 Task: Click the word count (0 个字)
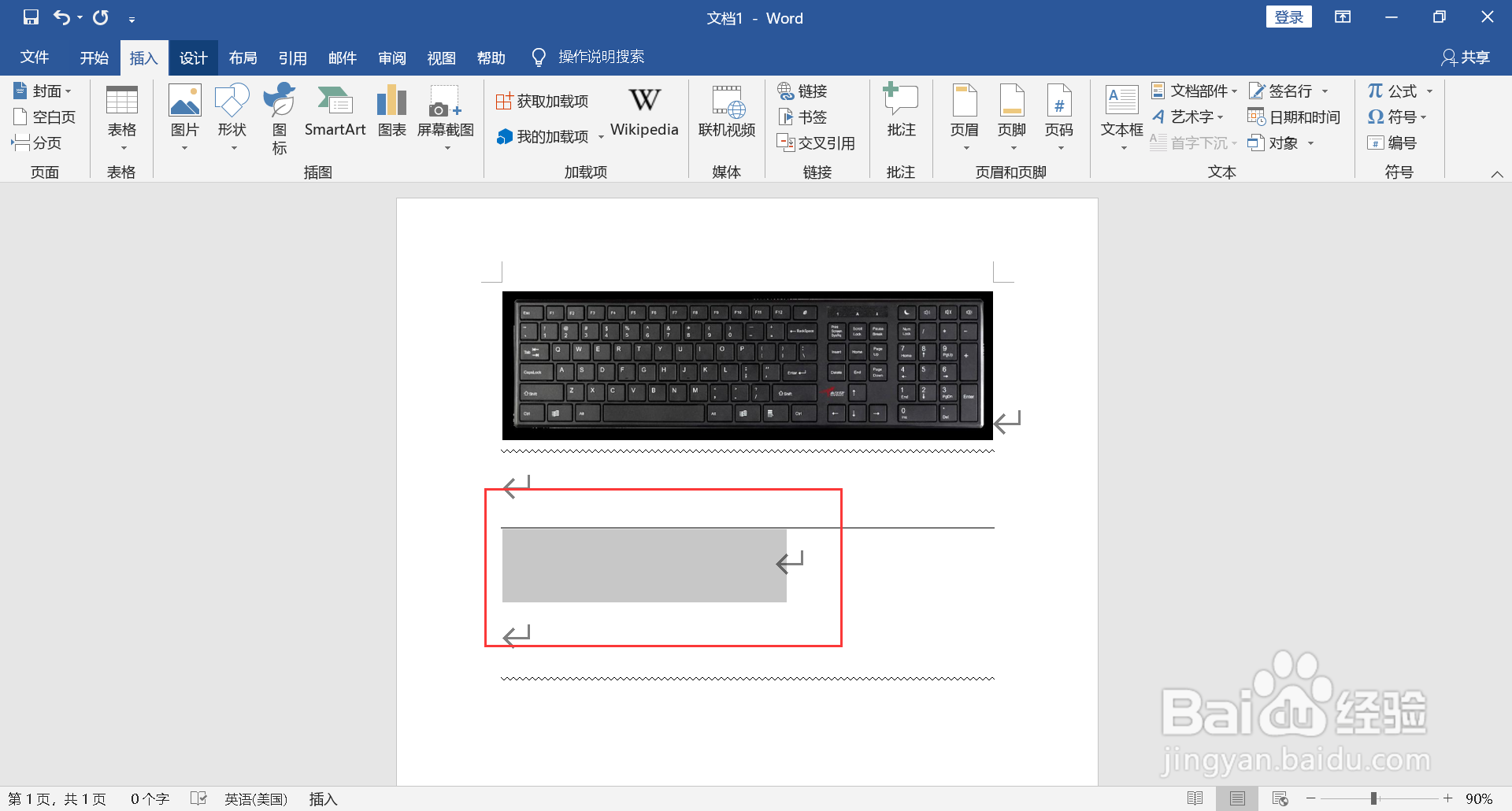click(x=150, y=799)
